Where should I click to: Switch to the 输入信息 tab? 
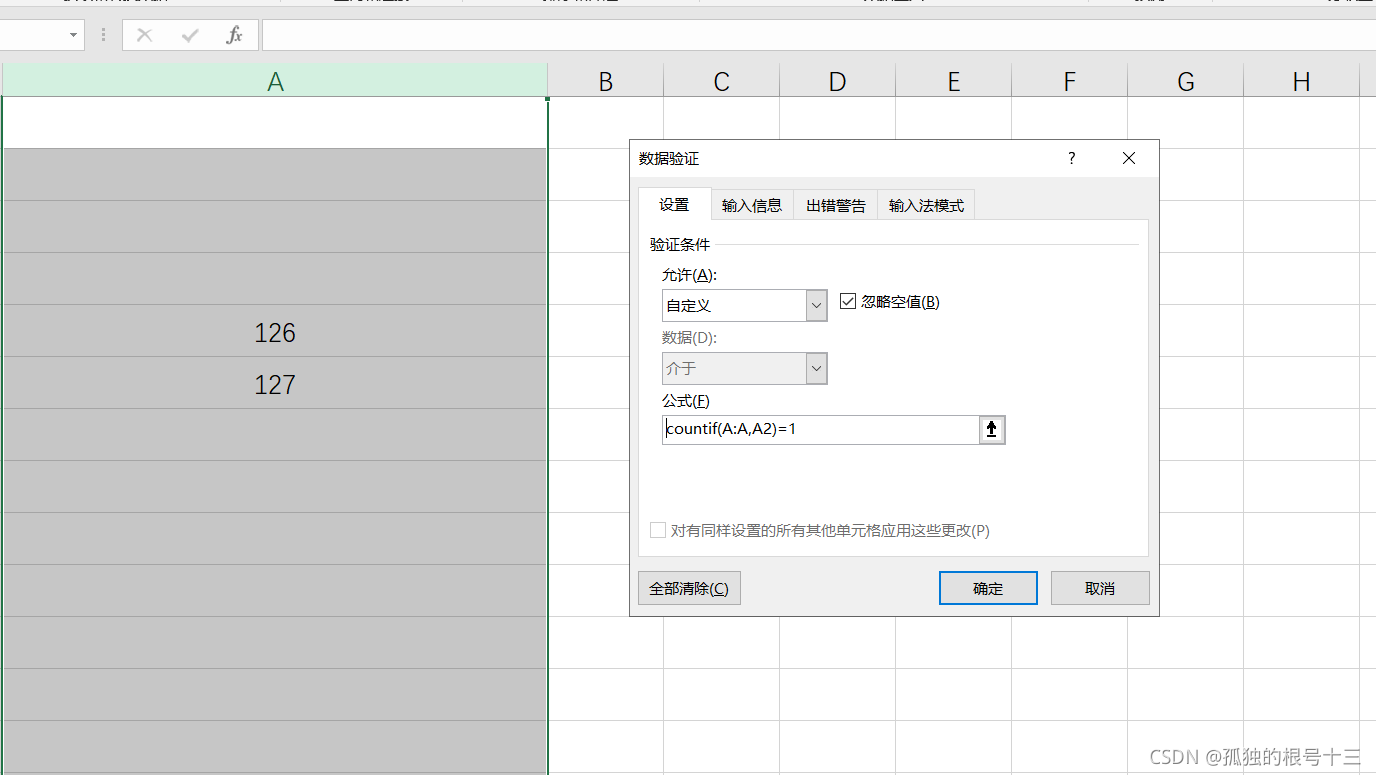tap(752, 205)
